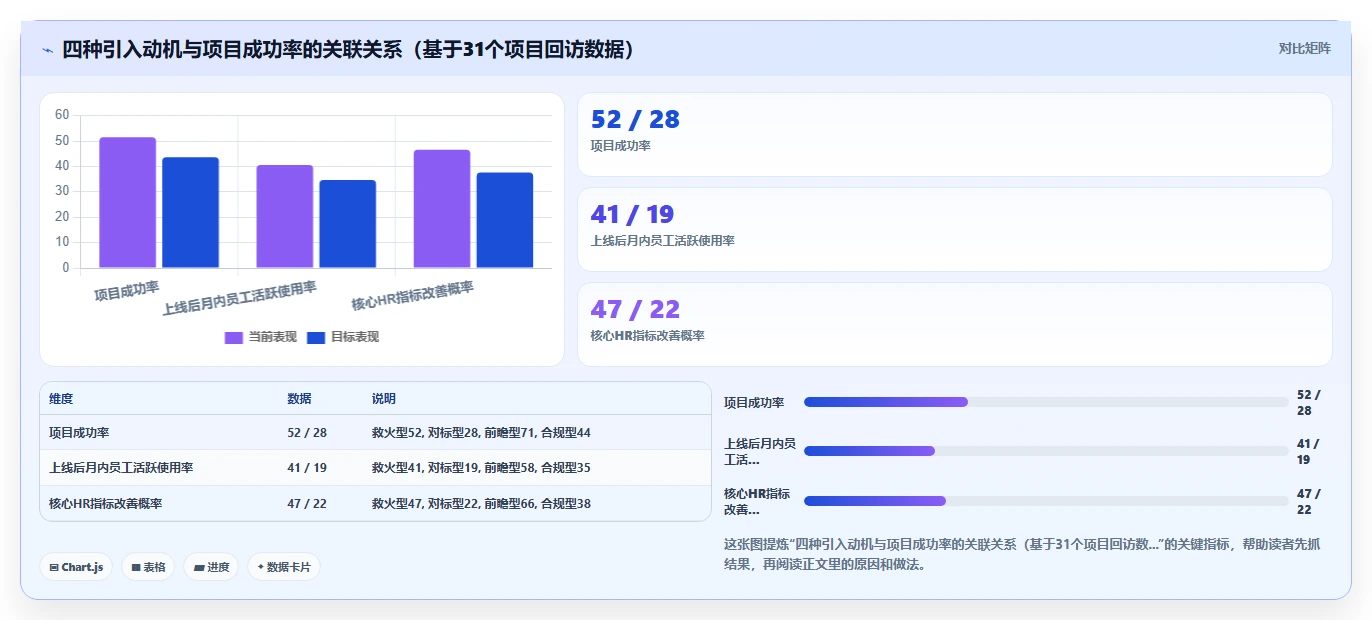Click the chart's 项目成功率 x-axis label
Screen dimensions: 1372x620
click(127, 291)
